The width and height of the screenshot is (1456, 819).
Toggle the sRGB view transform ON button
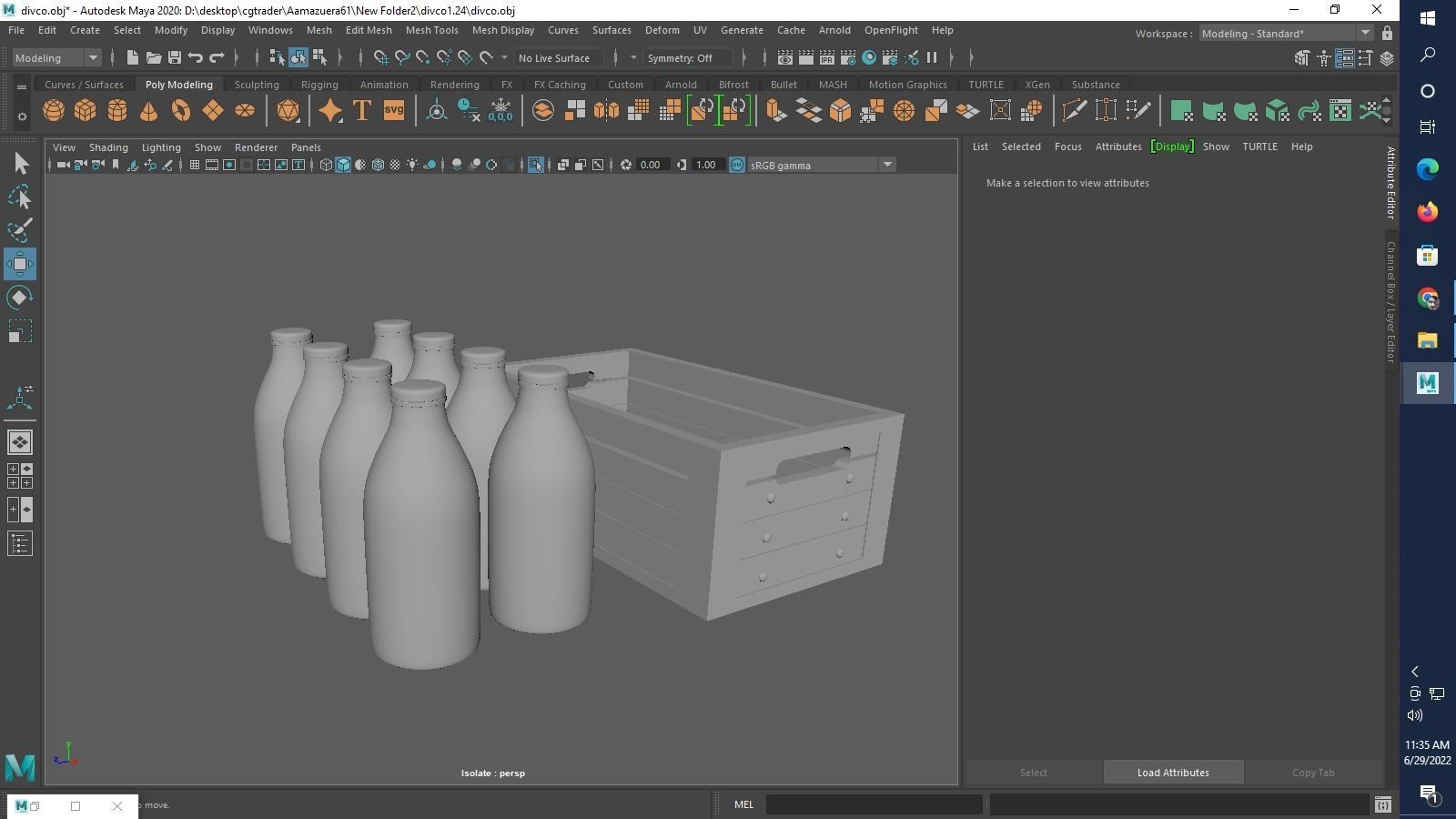coord(737,165)
